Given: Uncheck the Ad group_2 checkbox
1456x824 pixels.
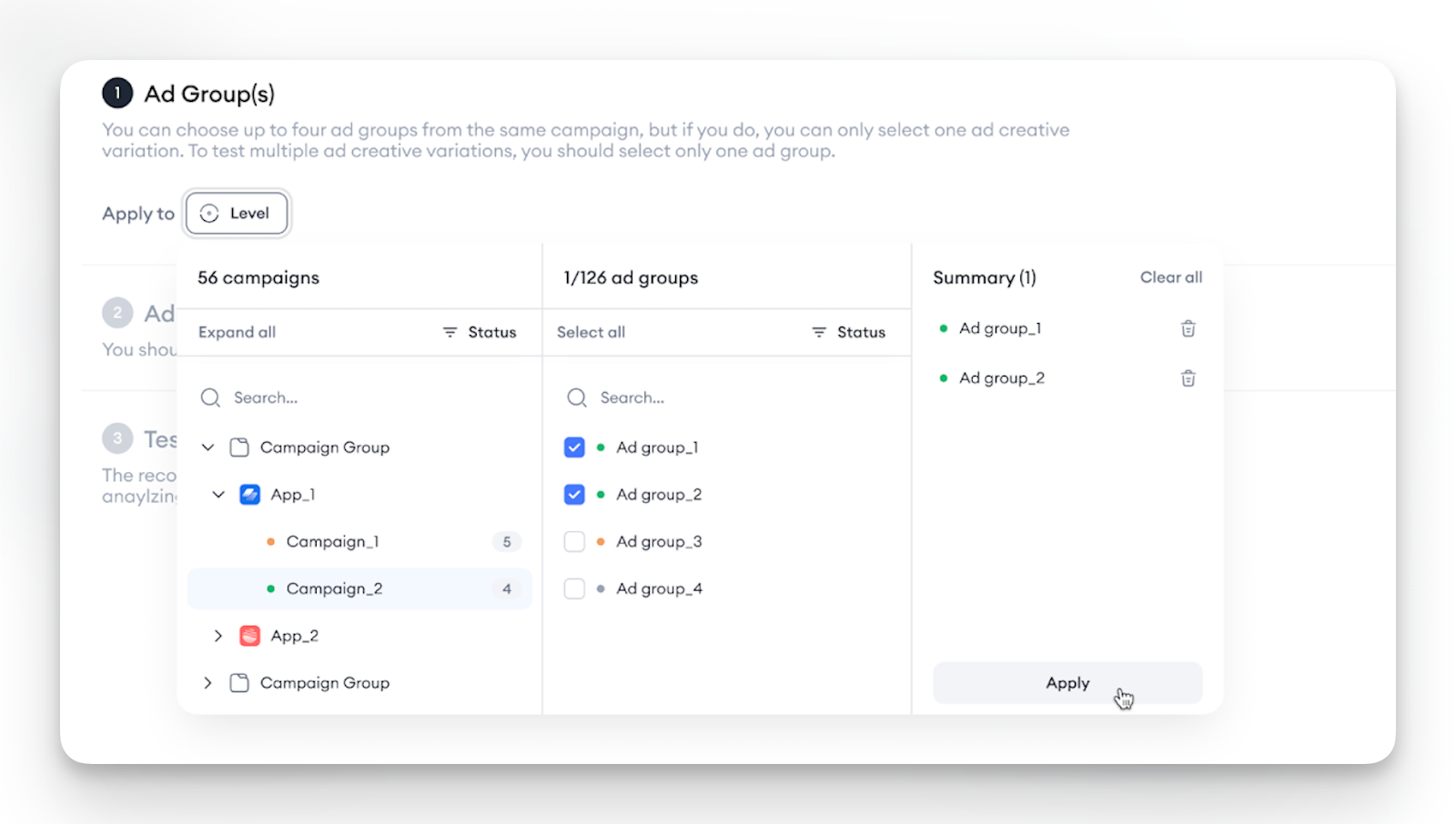Looking at the screenshot, I should (574, 495).
